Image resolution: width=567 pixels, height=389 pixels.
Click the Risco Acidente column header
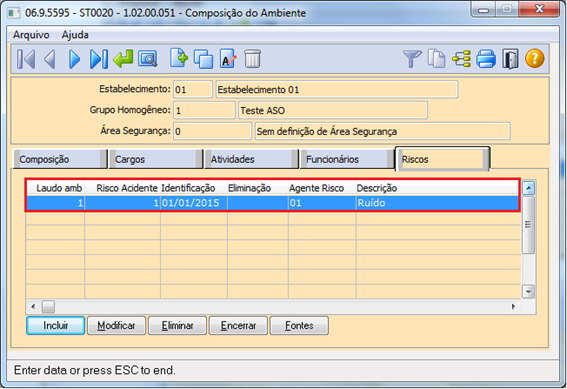pyautogui.click(x=123, y=188)
